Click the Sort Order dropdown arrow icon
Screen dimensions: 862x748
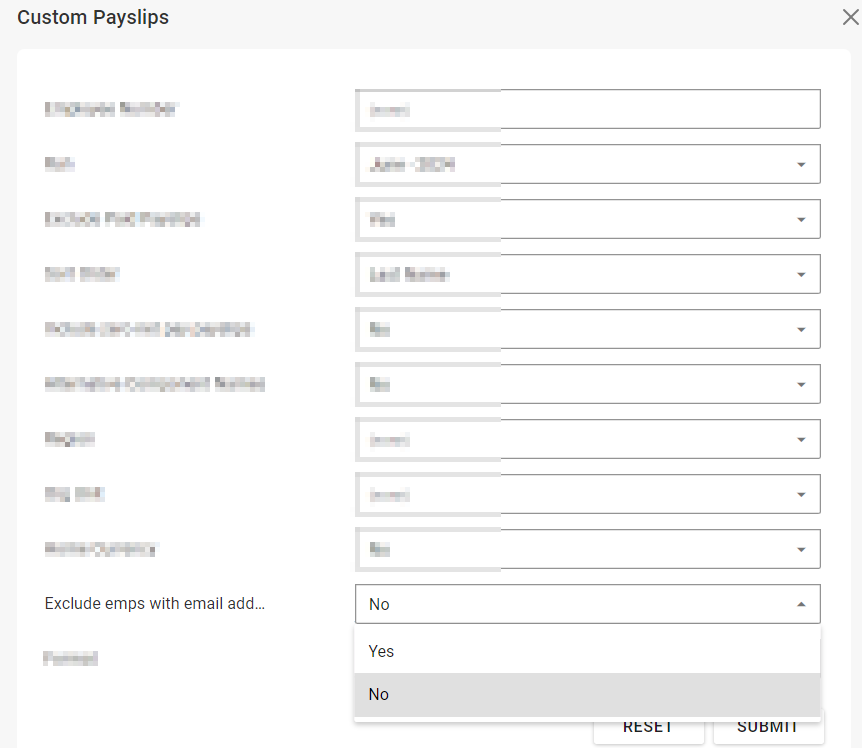coord(801,275)
